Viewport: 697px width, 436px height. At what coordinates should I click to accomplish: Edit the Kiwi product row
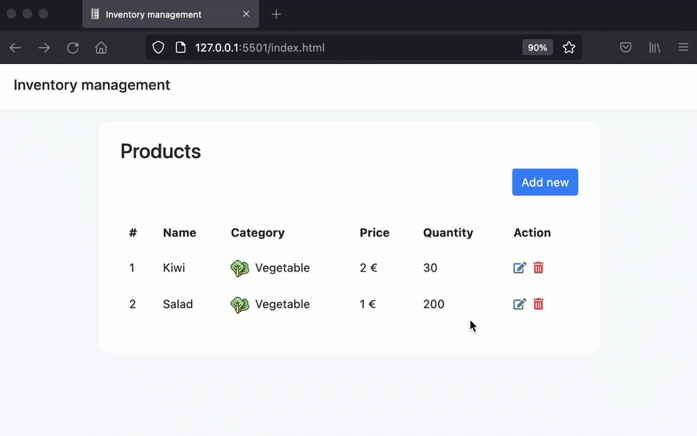pos(519,268)
